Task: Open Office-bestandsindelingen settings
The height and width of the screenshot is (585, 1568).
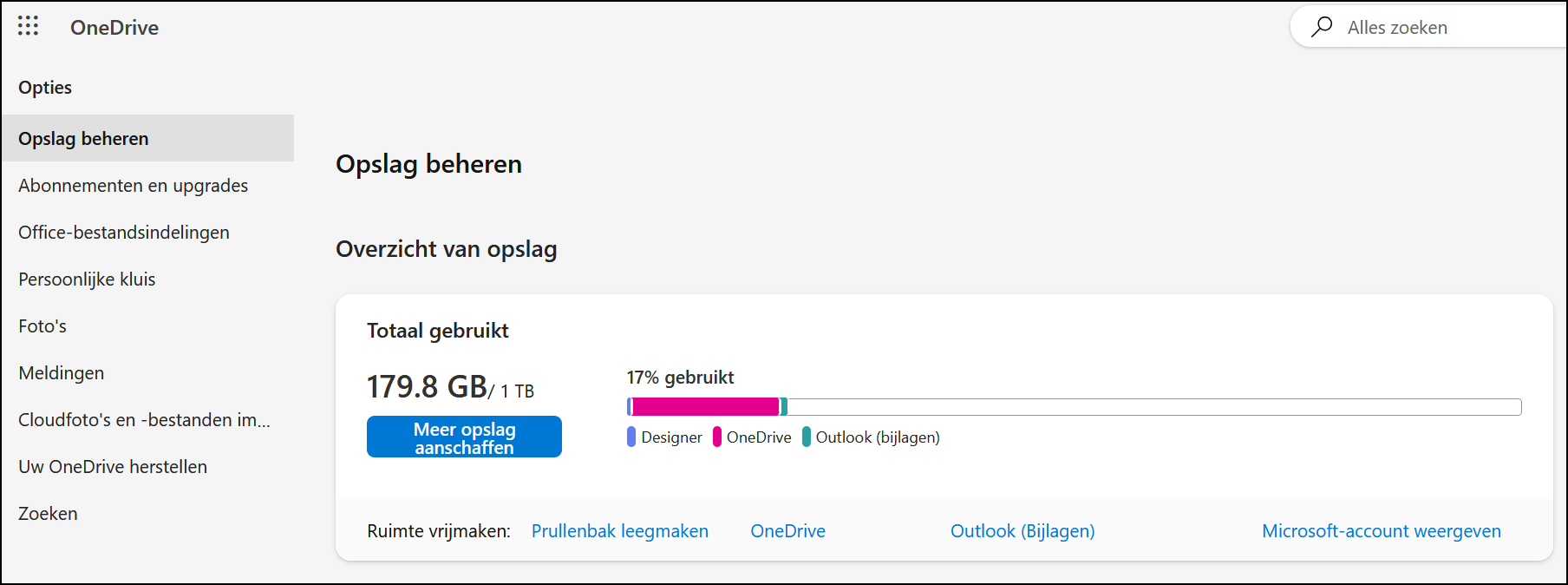Action: tap(123, 232)
